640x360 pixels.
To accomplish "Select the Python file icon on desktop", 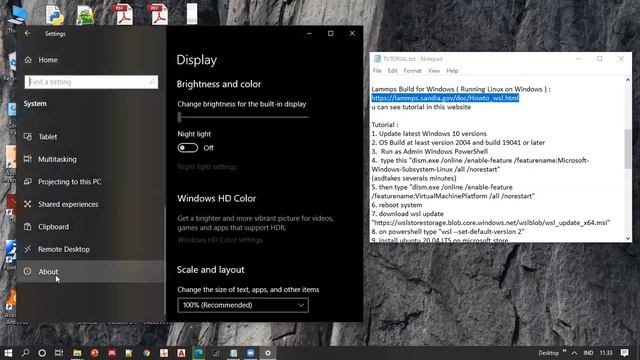I will tap(54, 14).
